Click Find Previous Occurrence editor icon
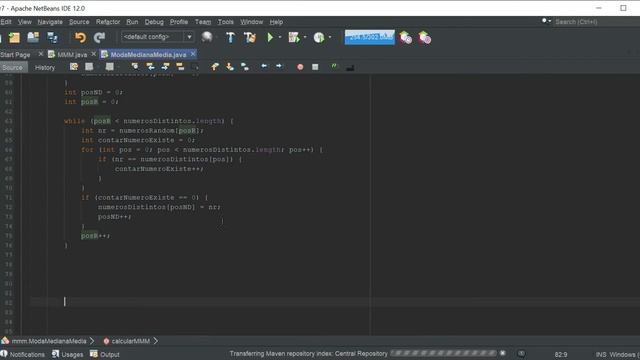This screenshot has height=360, width=640. click(150, 67)
